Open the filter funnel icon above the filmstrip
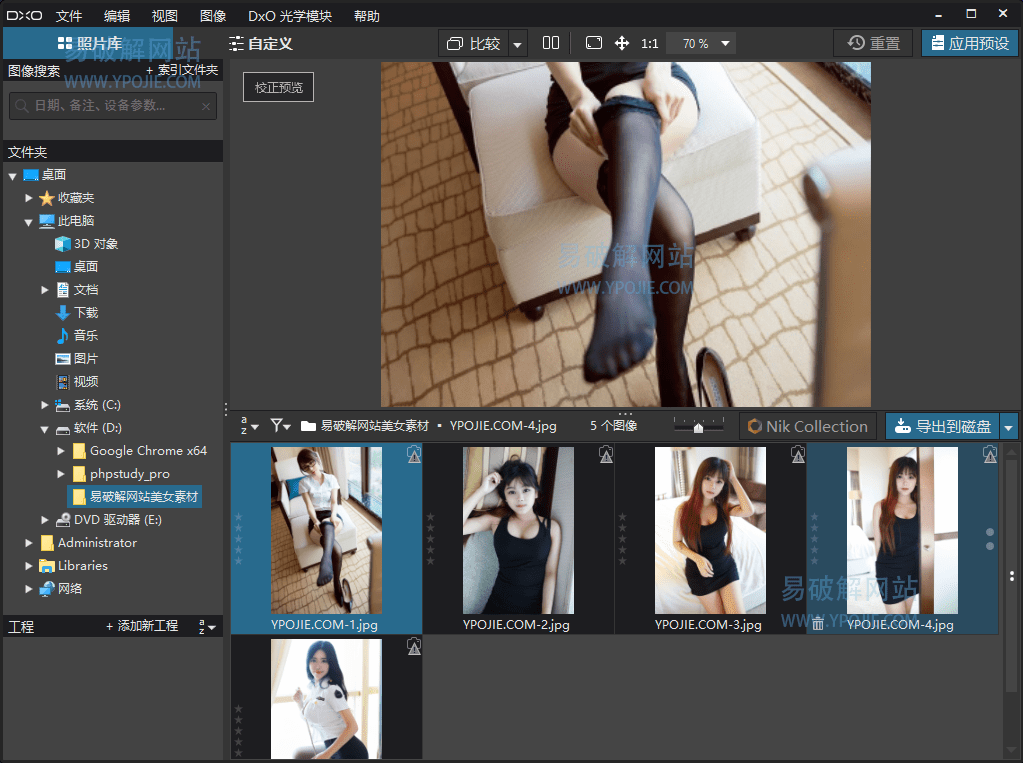The image size is (1023, 763). point(277,425)
